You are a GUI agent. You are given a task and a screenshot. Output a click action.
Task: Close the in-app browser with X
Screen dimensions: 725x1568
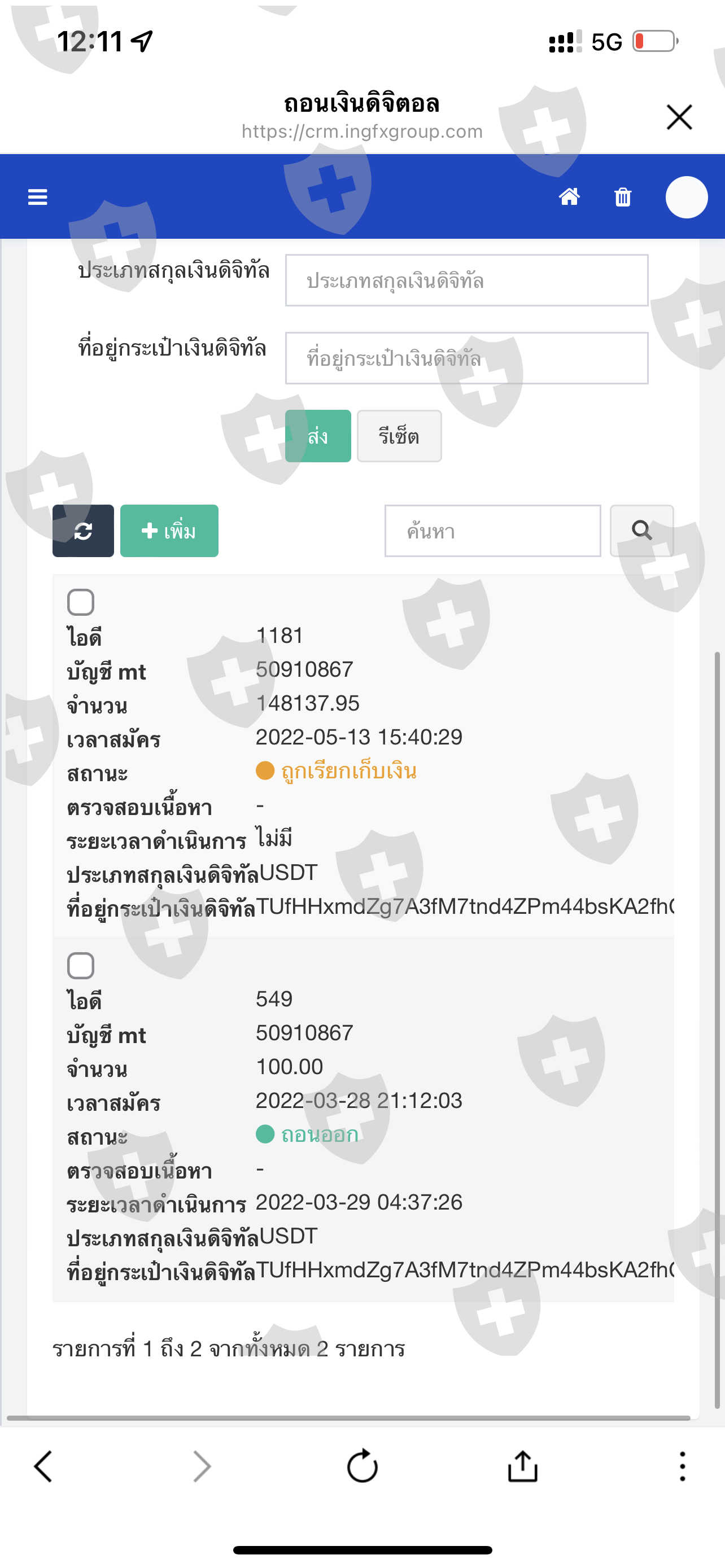[679, 117]
